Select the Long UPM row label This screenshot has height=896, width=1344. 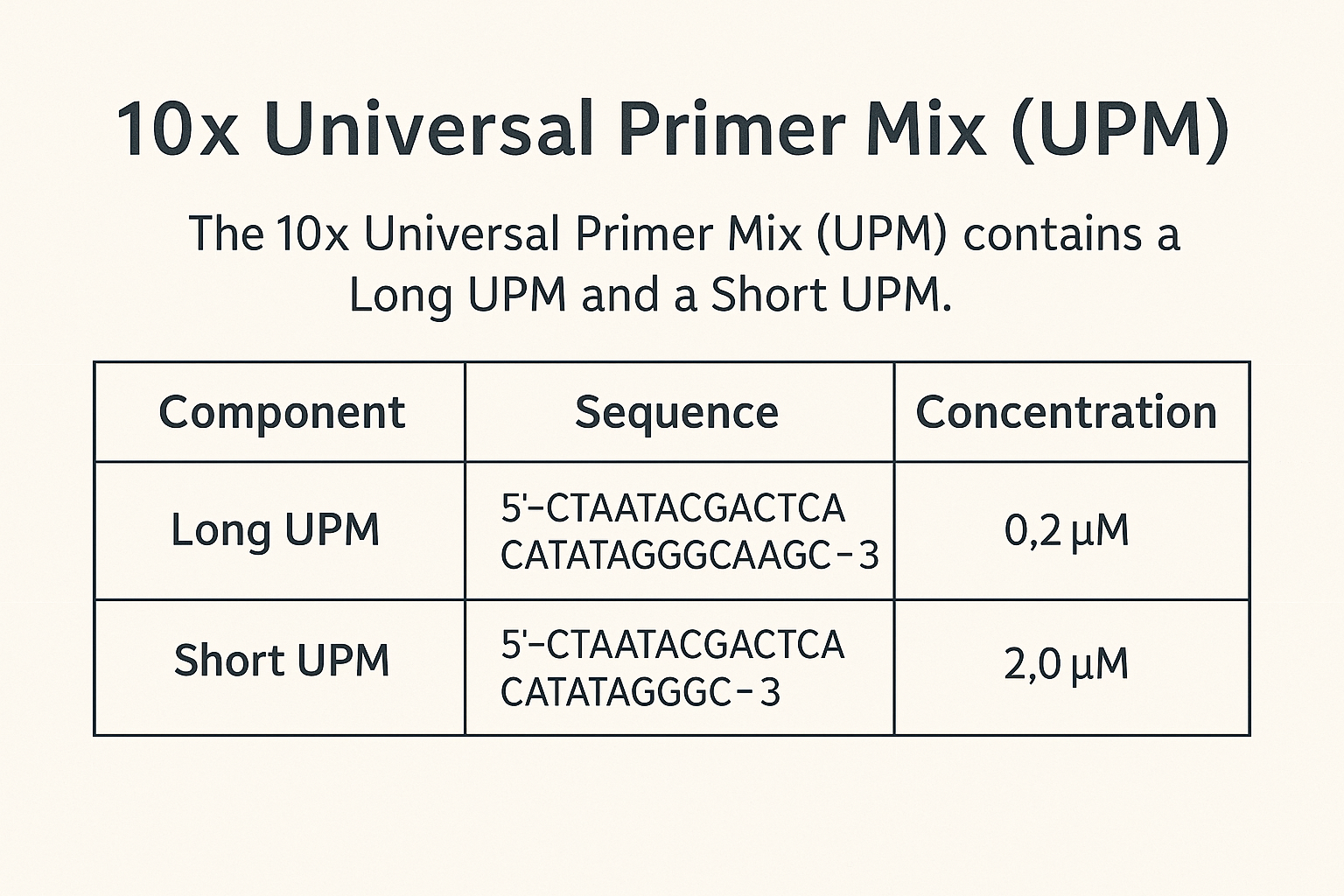click(x=275, y=529)
